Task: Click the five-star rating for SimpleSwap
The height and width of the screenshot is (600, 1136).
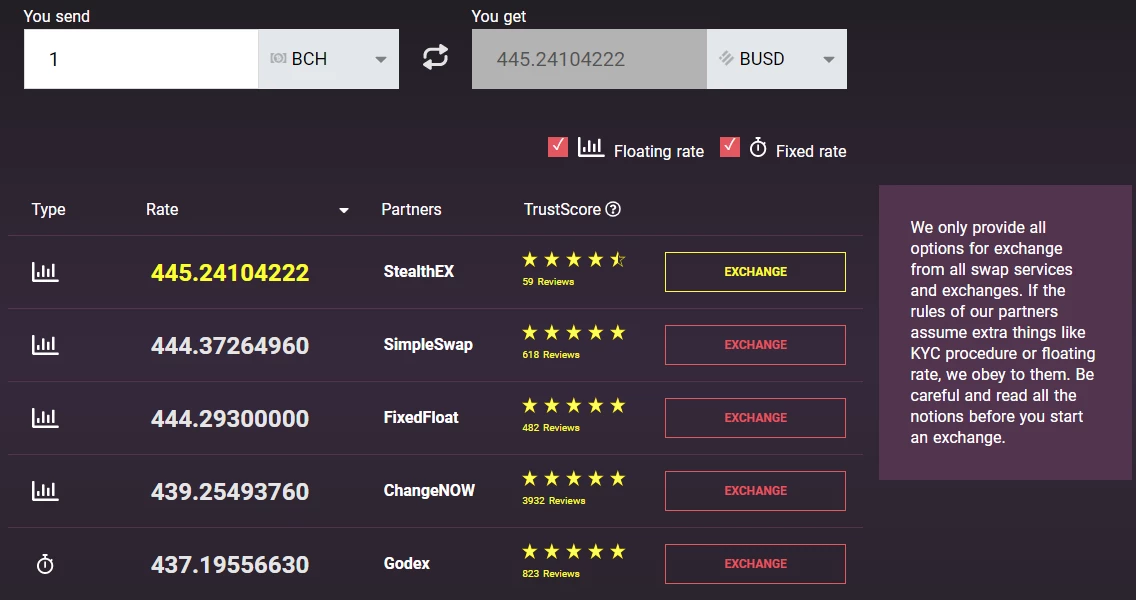Action: click(x=573, y=333)
